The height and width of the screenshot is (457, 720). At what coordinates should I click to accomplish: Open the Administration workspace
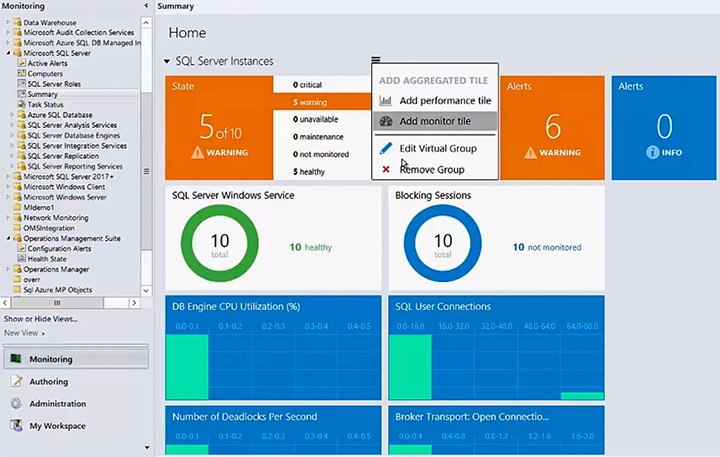pyautogui.click(x=76, y=403)
